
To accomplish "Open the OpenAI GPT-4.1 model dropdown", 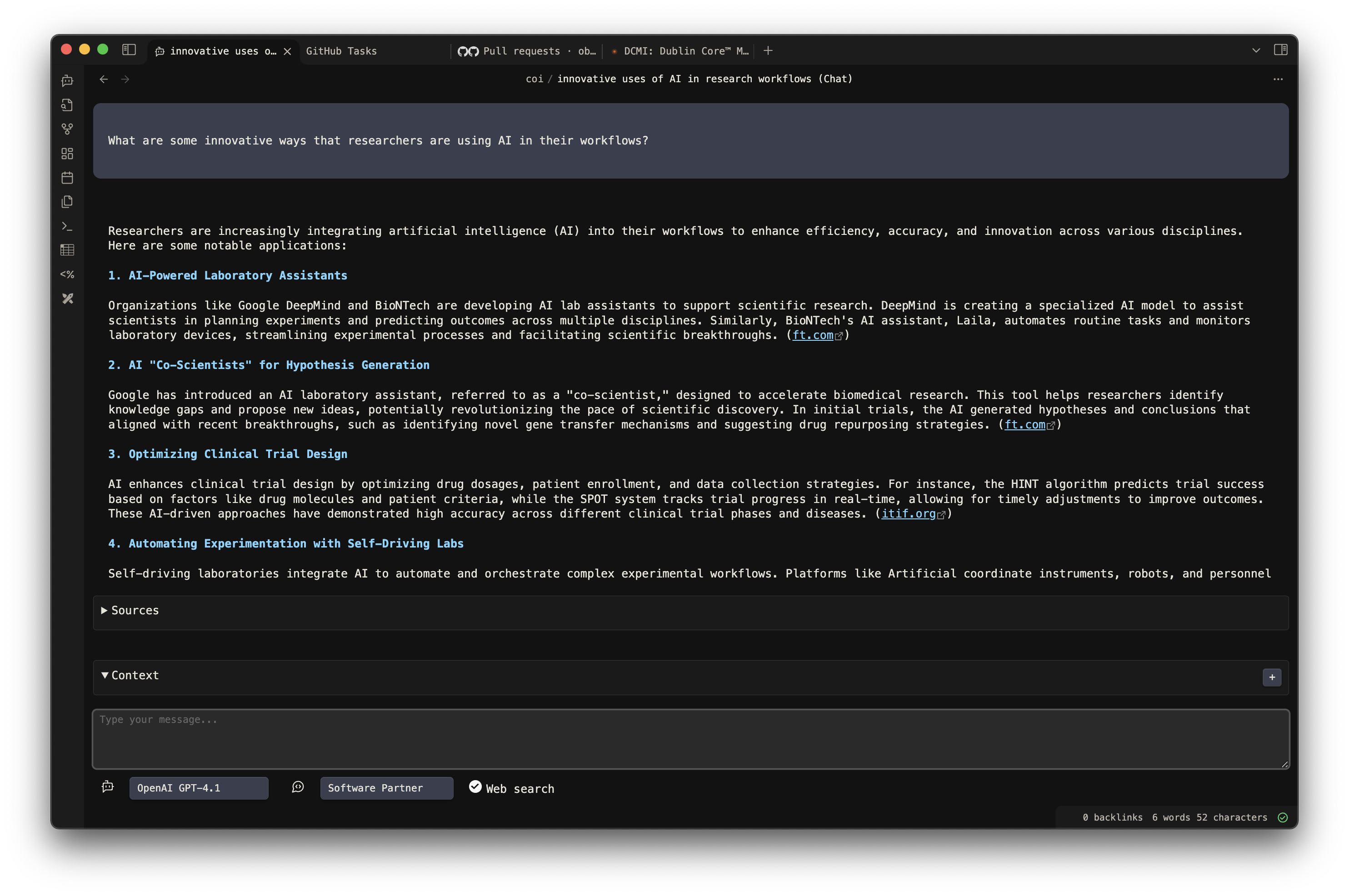I will click(x=198, y=788).
